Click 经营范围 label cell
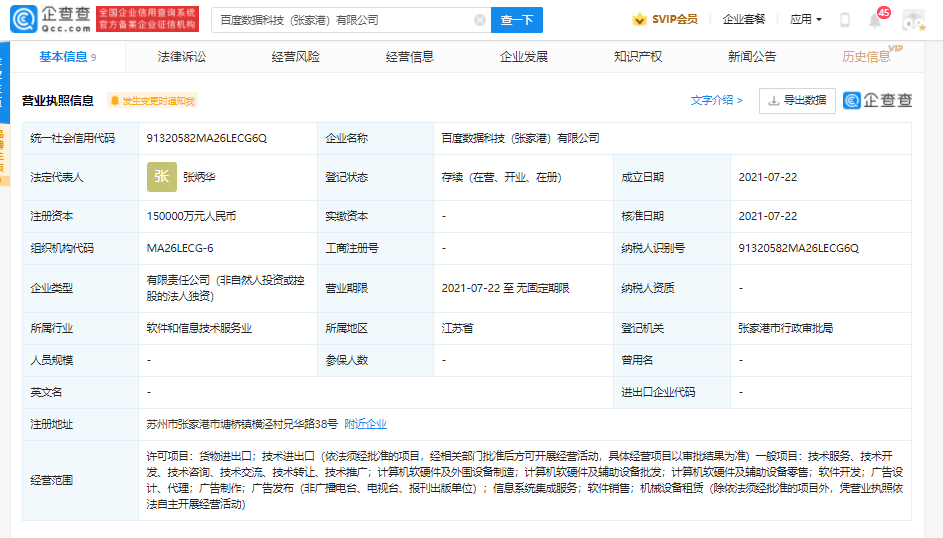Image resolution: width=943 pixels, height=538 pixels. [81, 480]
